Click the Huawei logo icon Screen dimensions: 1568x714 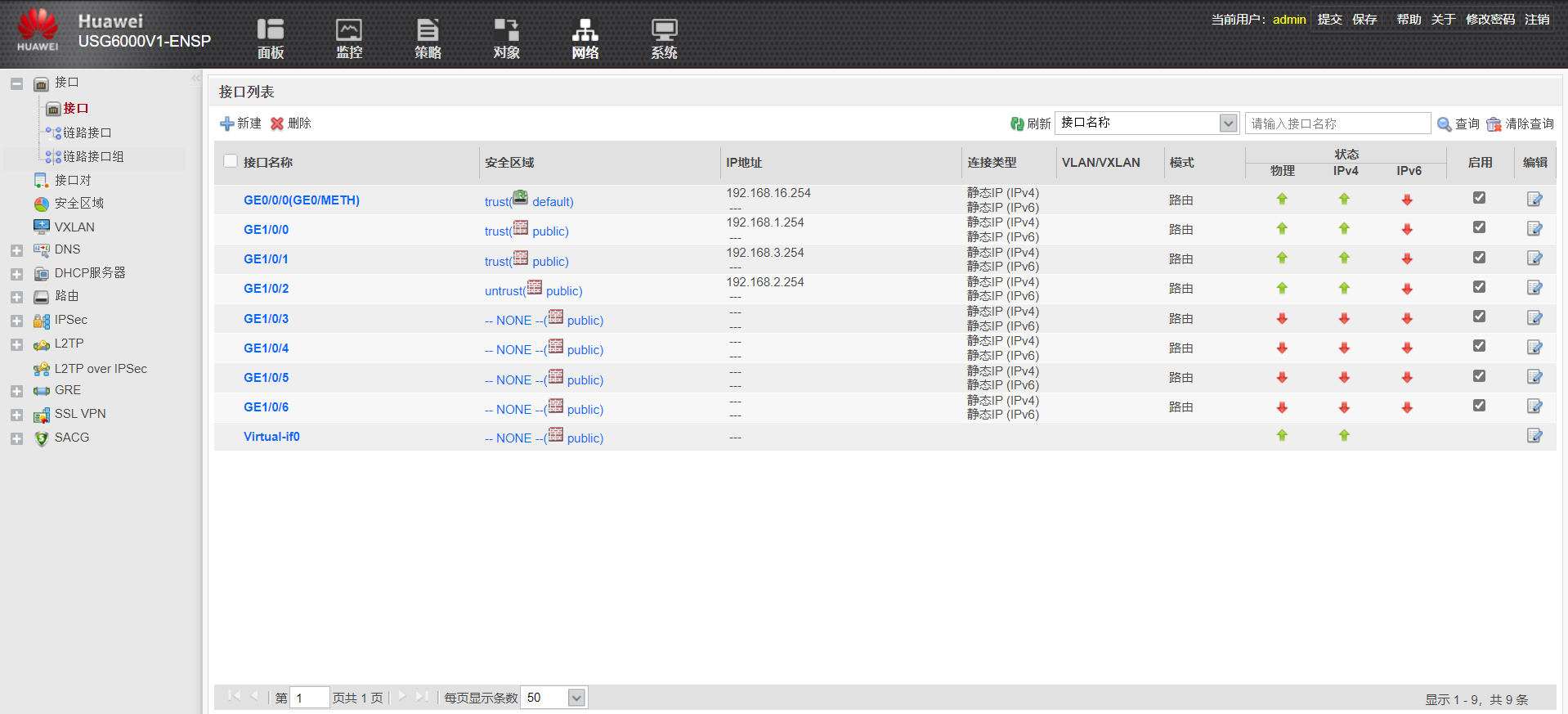pyautogui.click(x=38, y=31)
